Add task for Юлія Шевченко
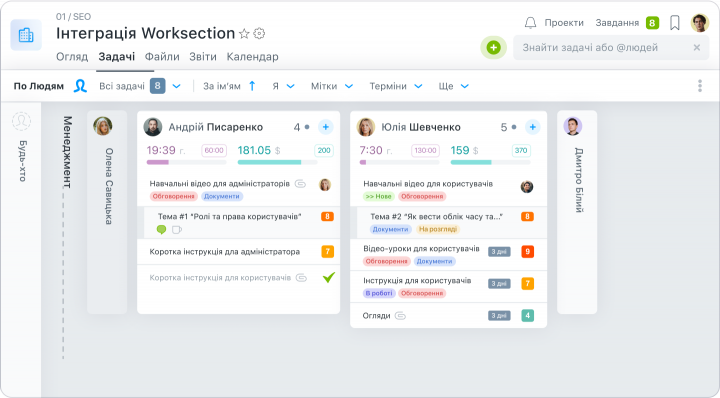 (x=533, y=127)
